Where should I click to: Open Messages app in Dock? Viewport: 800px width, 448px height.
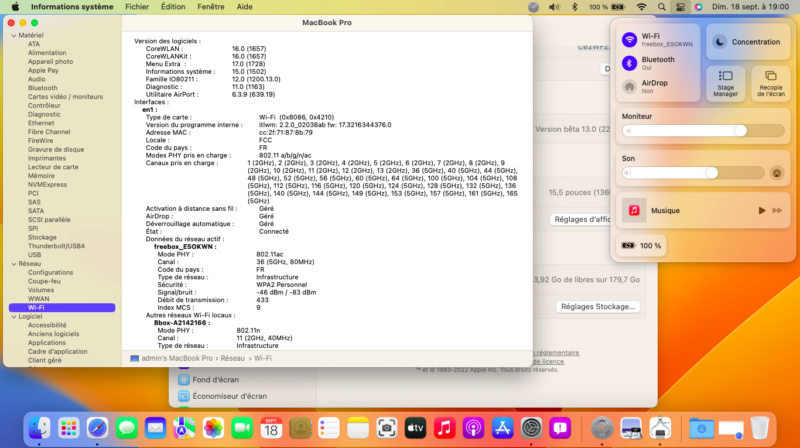[x=127, y=428]
